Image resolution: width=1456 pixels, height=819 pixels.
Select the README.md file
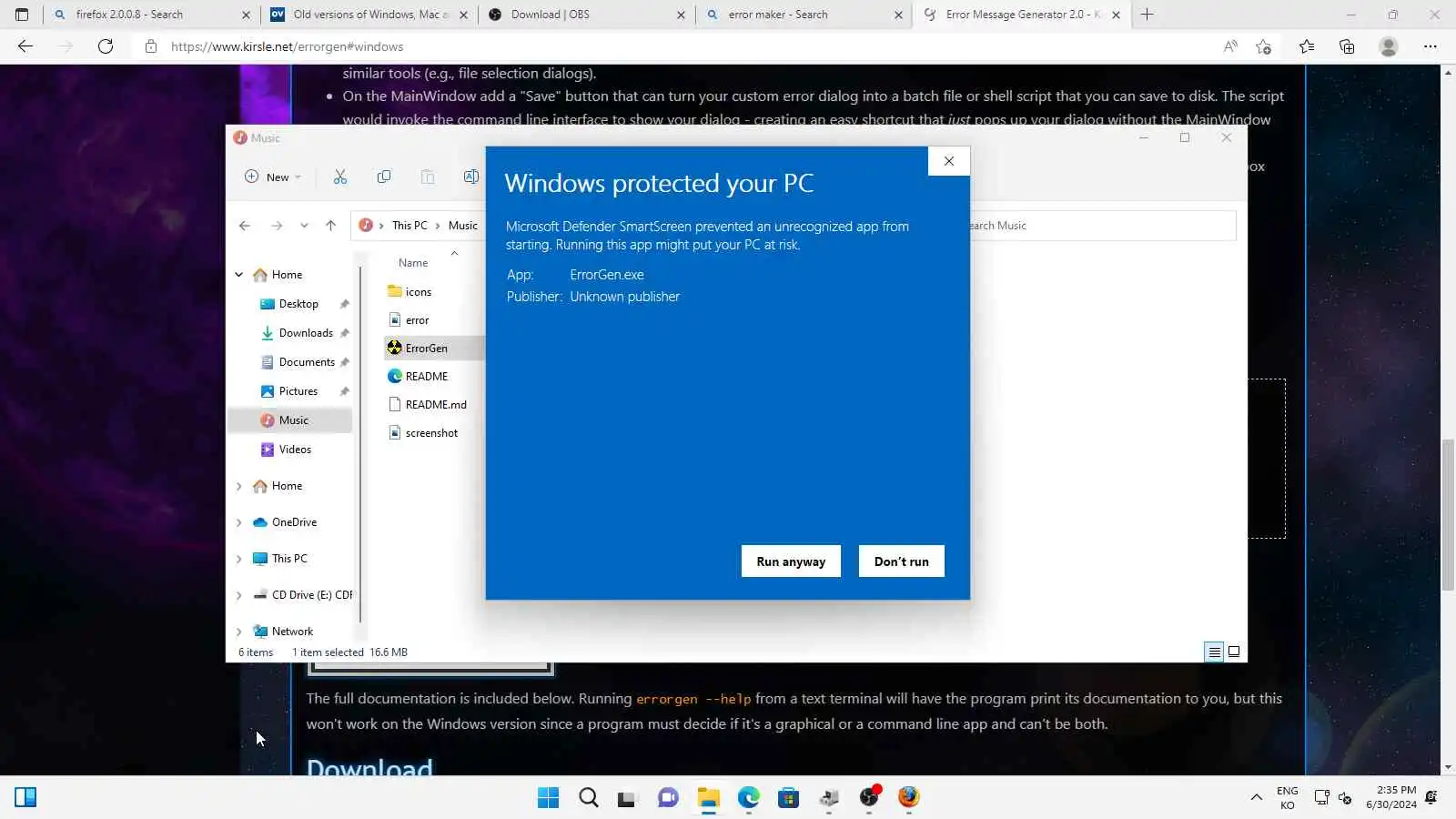(x=435, y=405)
